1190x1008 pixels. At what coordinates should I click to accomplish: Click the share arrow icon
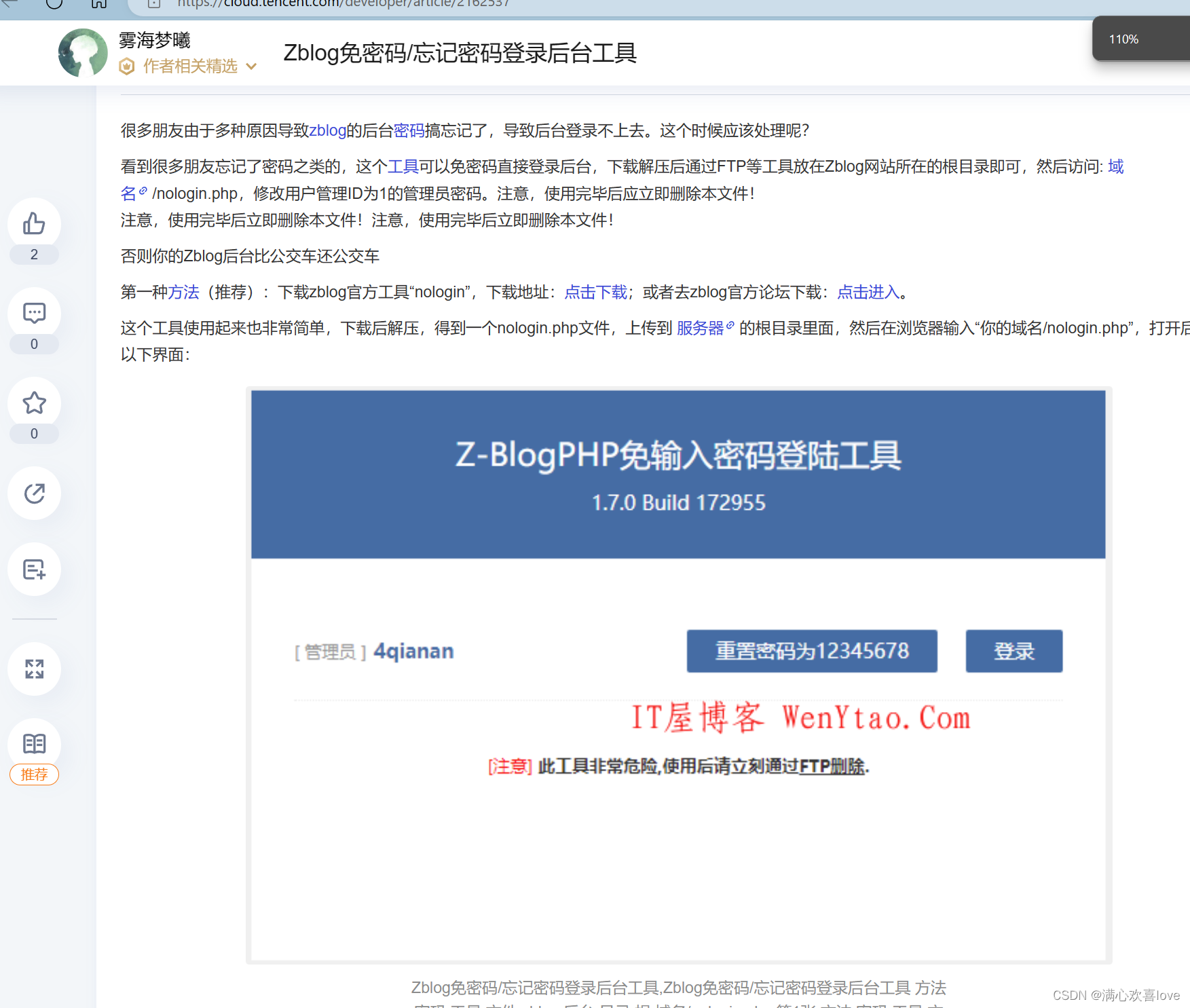tap(34, 493)
